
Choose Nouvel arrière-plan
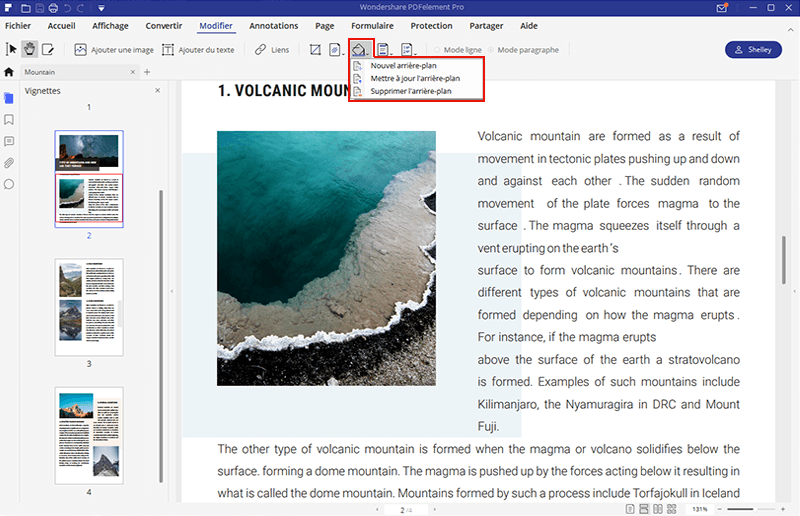click(x=416, y=65)
